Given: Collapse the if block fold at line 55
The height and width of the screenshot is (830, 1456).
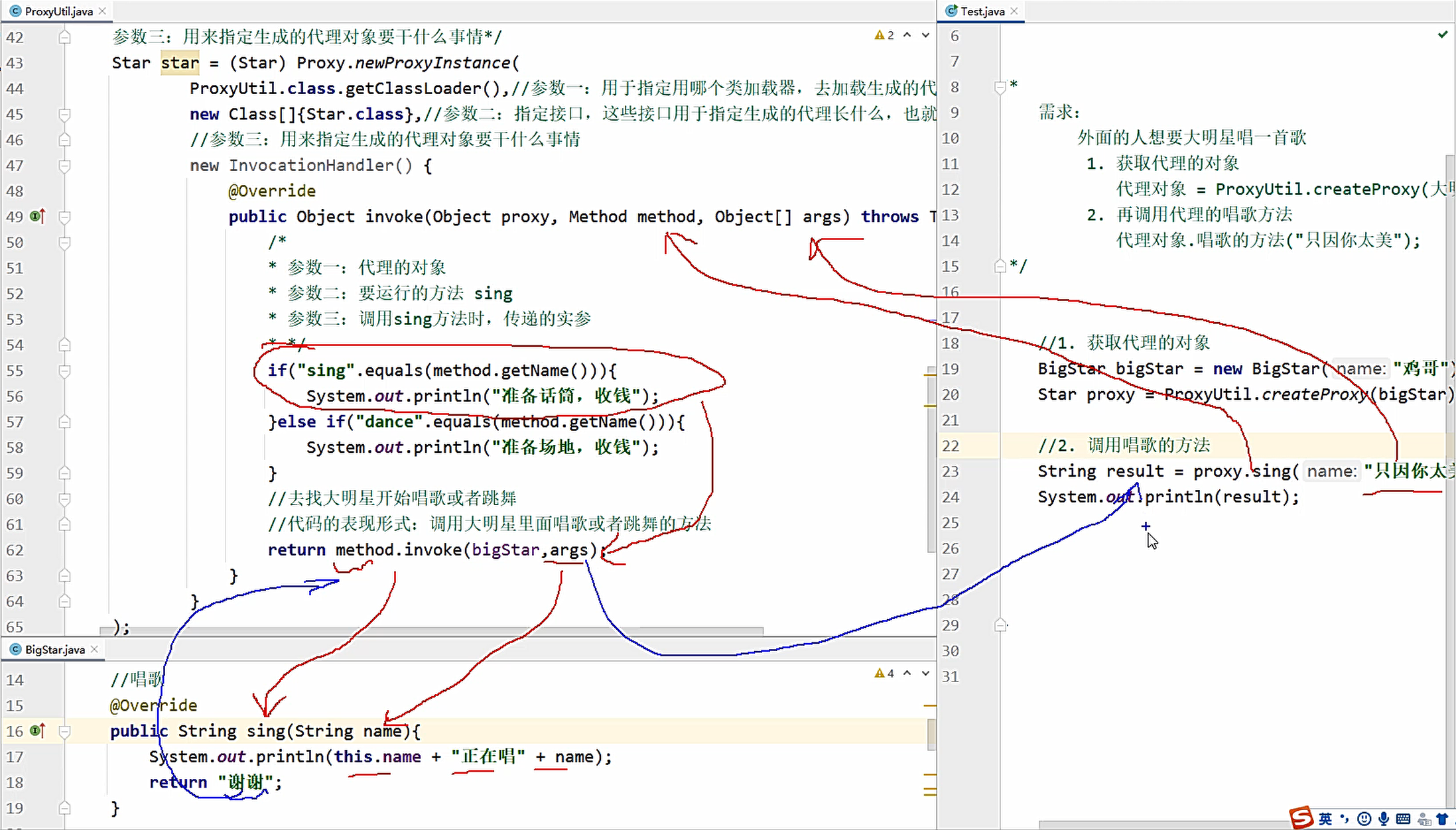Looking at the screenshot, I should point(64,371).
